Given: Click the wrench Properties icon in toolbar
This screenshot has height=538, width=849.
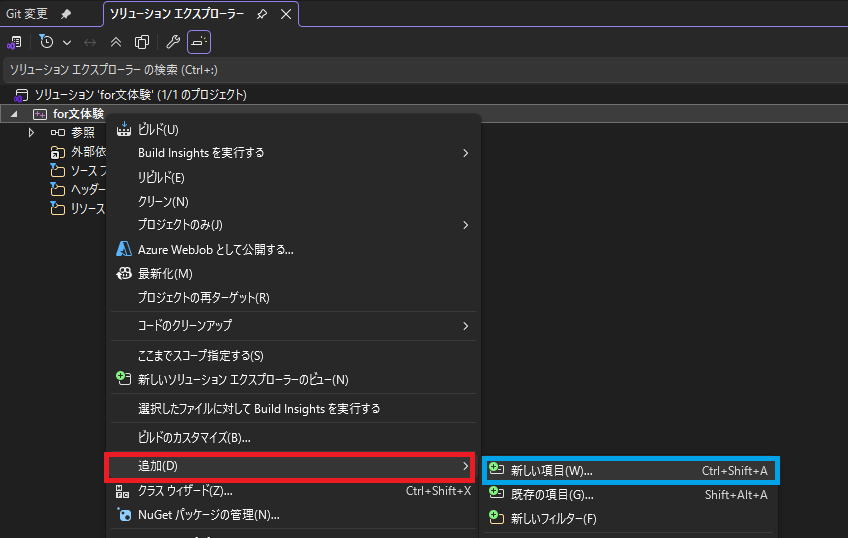Looking at the screenshot, I should click(172, 42).
